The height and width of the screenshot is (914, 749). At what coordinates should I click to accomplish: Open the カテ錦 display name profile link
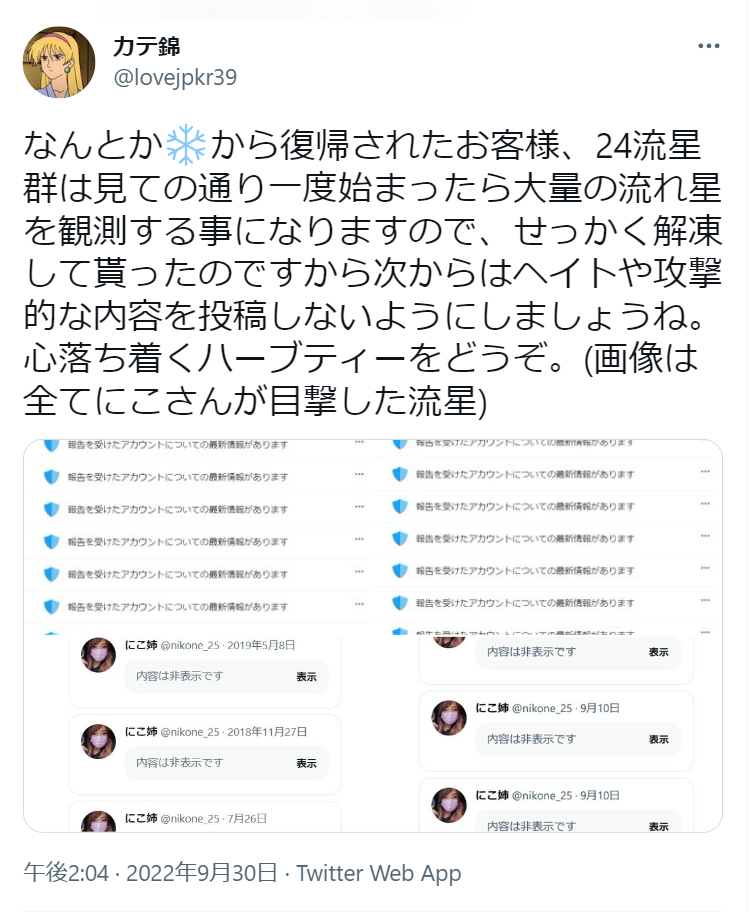(x=146, y=46)
